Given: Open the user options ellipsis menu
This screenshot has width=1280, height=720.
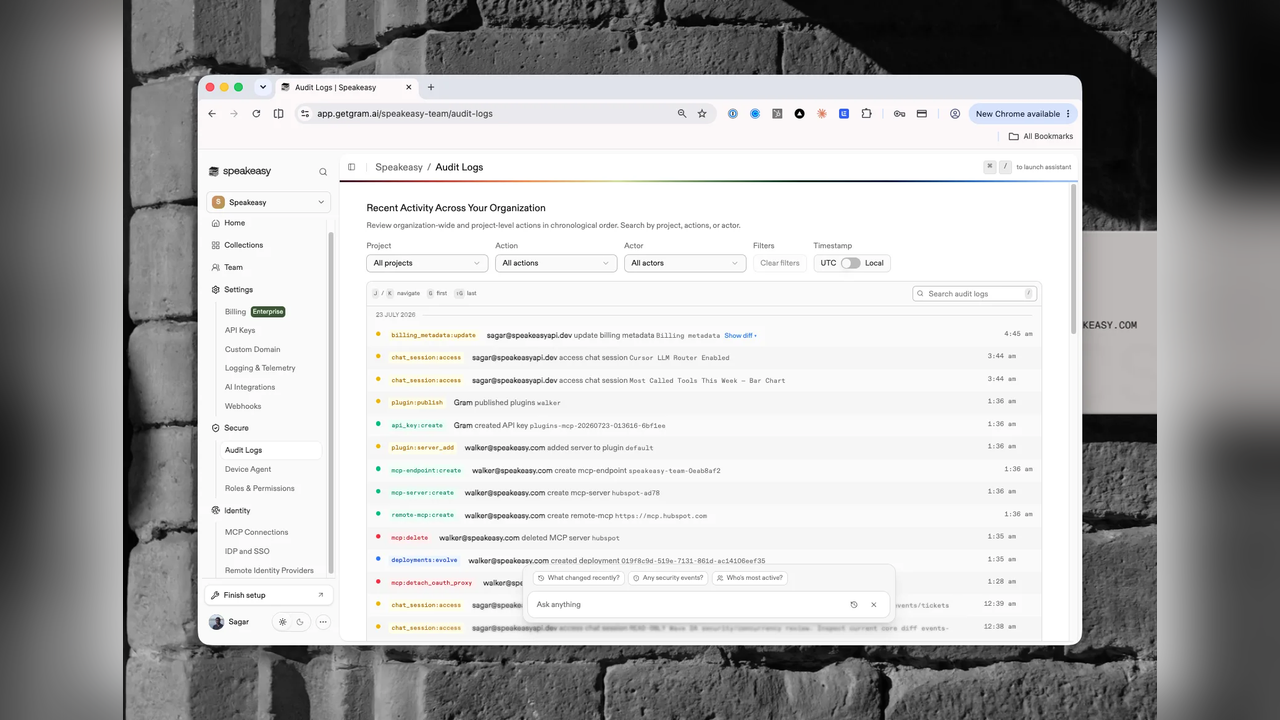Looking at the screenshot, I should pos(323,622).
